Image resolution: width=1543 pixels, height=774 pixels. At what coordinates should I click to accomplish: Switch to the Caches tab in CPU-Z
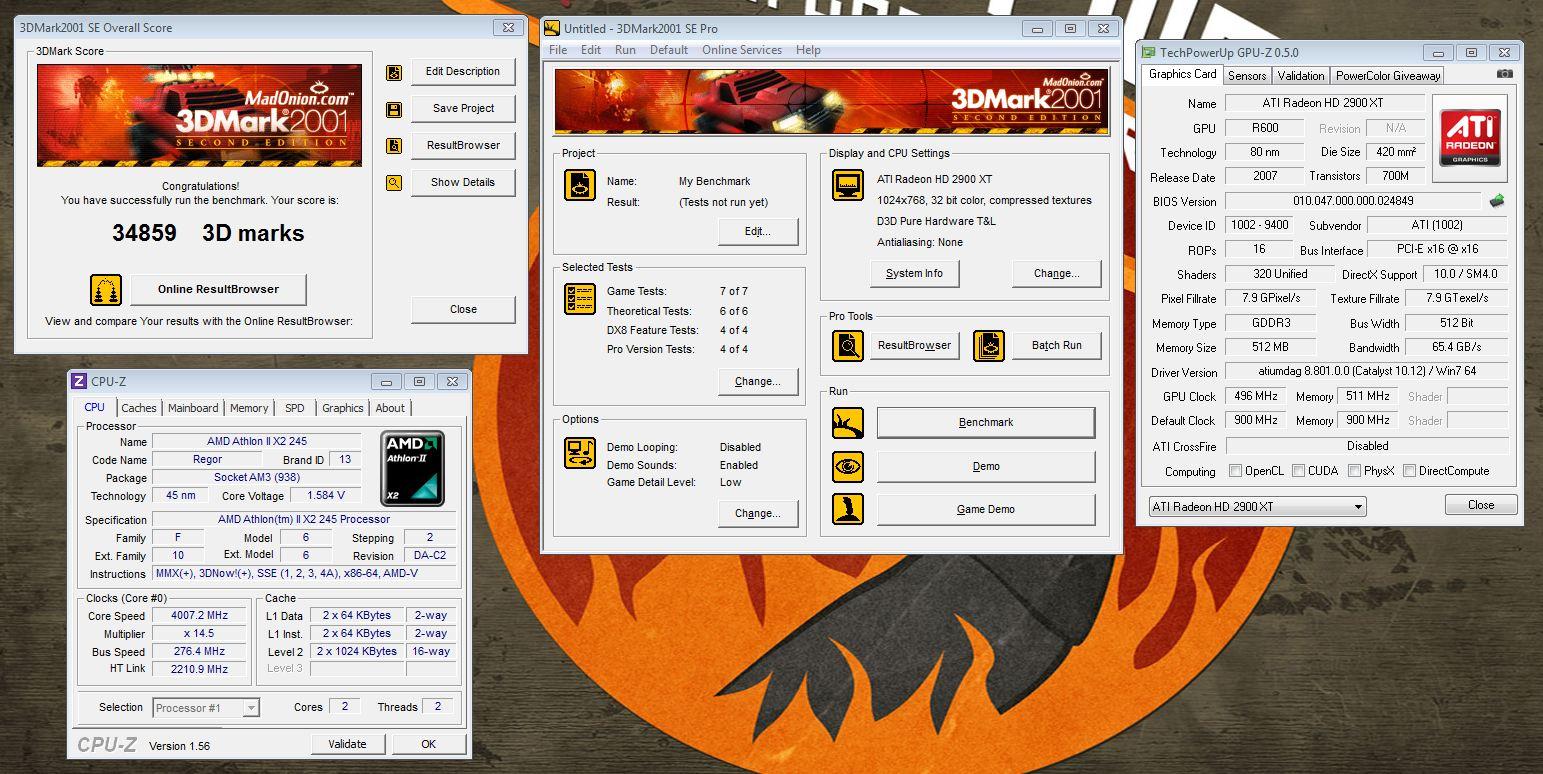139,408
